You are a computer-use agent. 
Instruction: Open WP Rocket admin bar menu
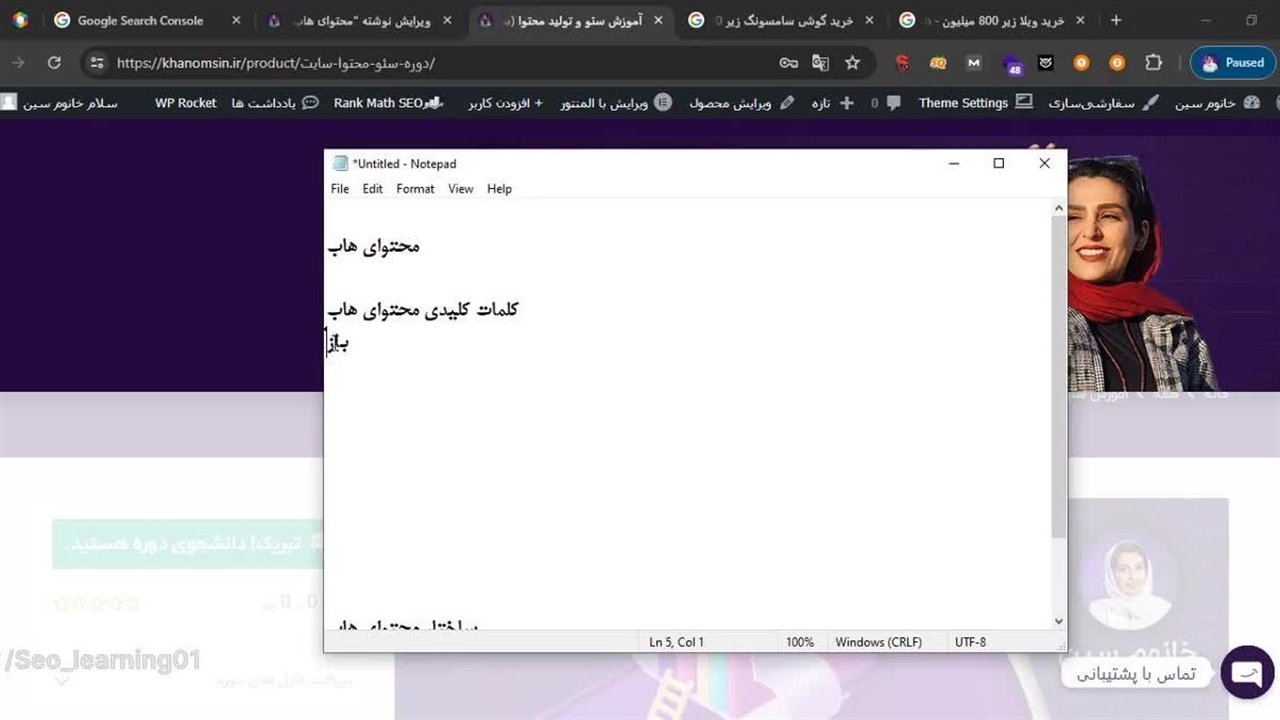(185, 103)
